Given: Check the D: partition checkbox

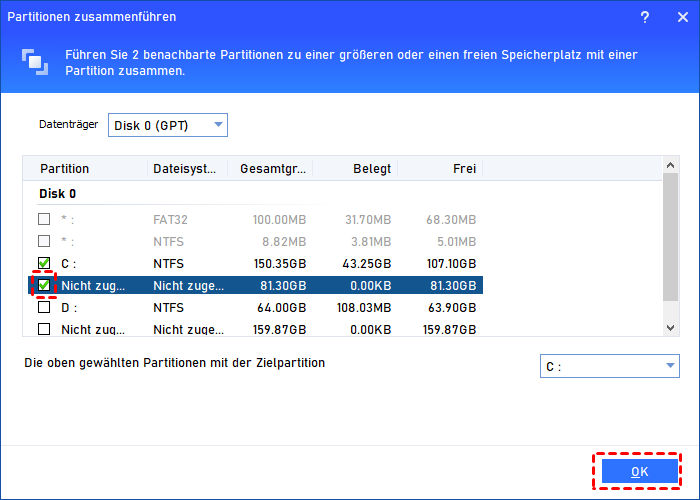Looking at the screenshot, I should click(44, 307).
